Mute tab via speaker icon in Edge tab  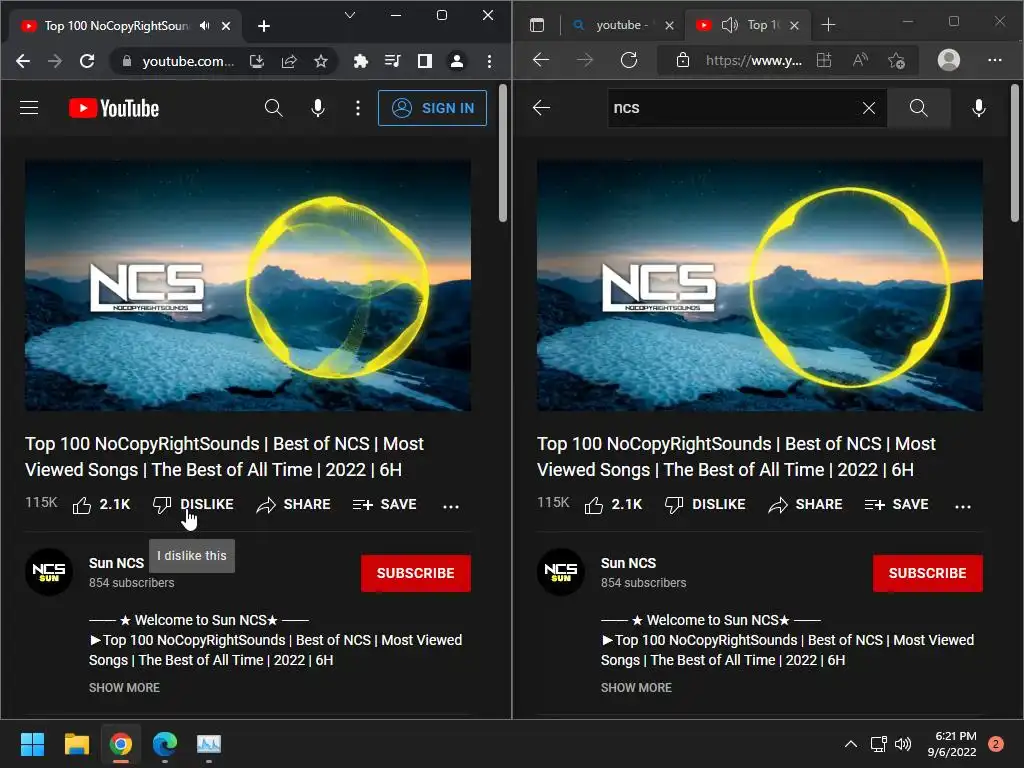pos(729,25)
